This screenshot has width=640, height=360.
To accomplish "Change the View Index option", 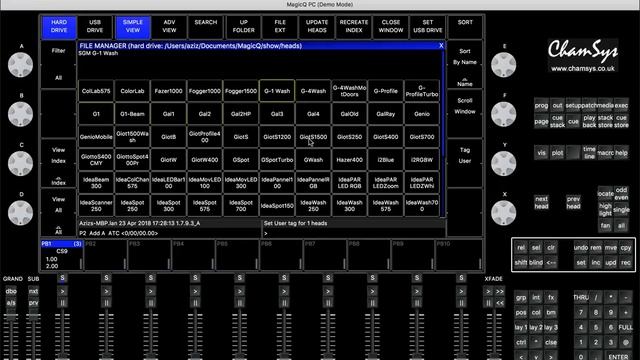I will [58, 163].
